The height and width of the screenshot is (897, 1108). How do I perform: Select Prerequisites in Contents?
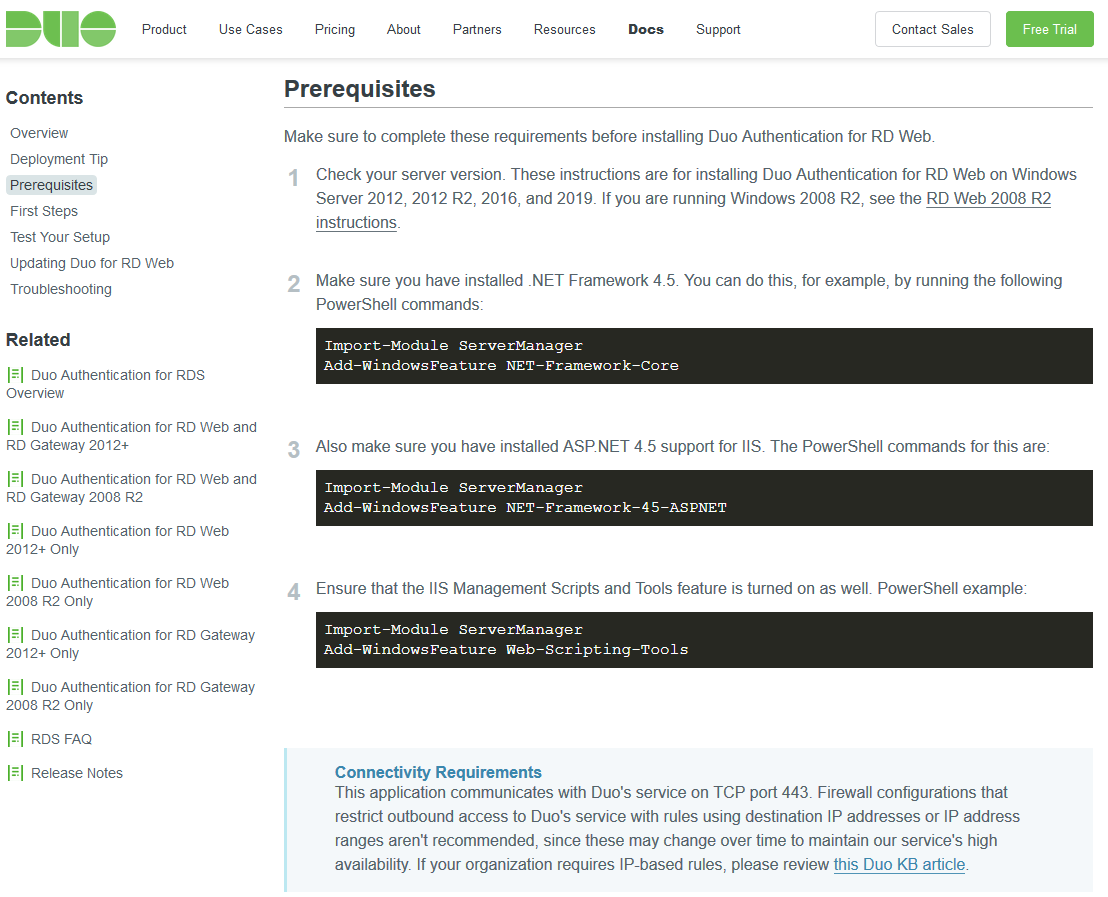(x=51, y=185)
